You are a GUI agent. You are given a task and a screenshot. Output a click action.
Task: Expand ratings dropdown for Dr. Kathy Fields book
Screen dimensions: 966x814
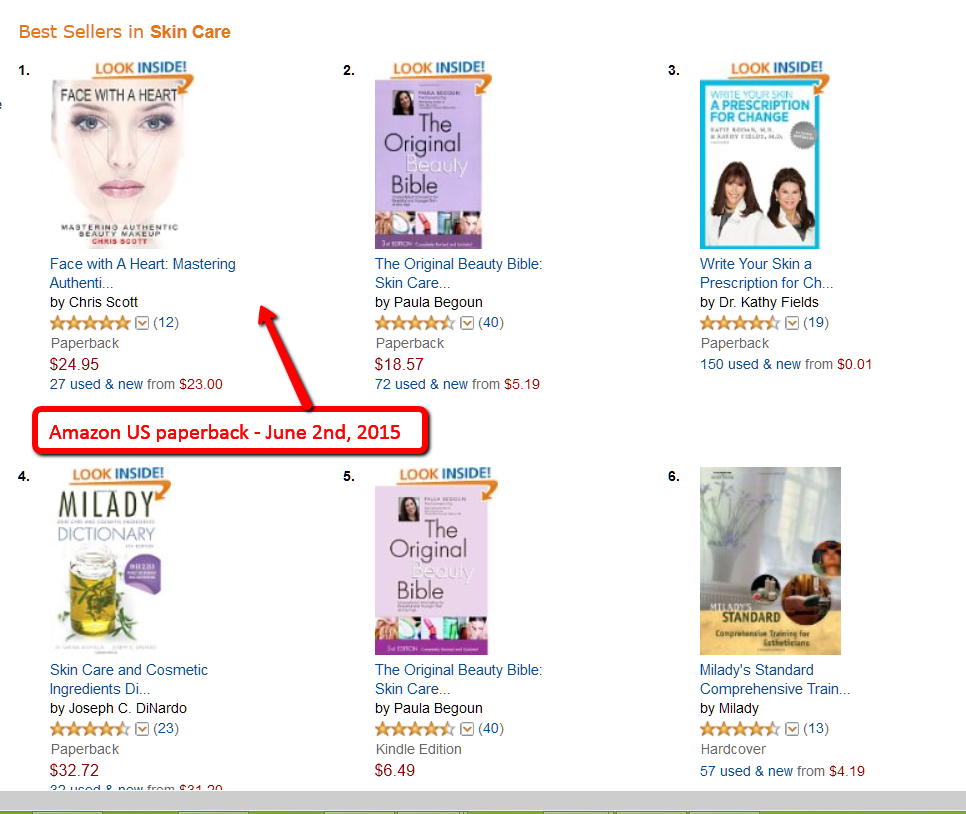792,323
